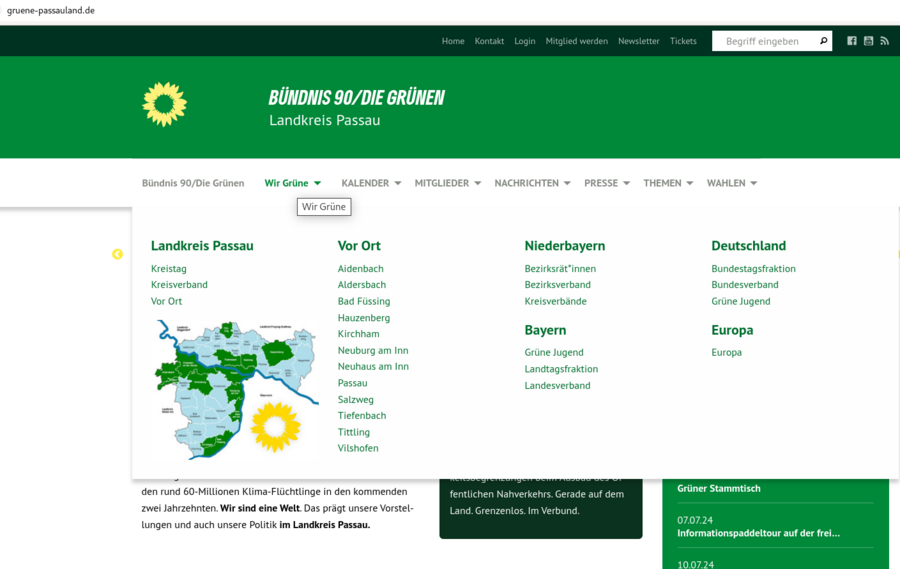
Task: Select Tittling entry
Action: [x=354, y=432]
